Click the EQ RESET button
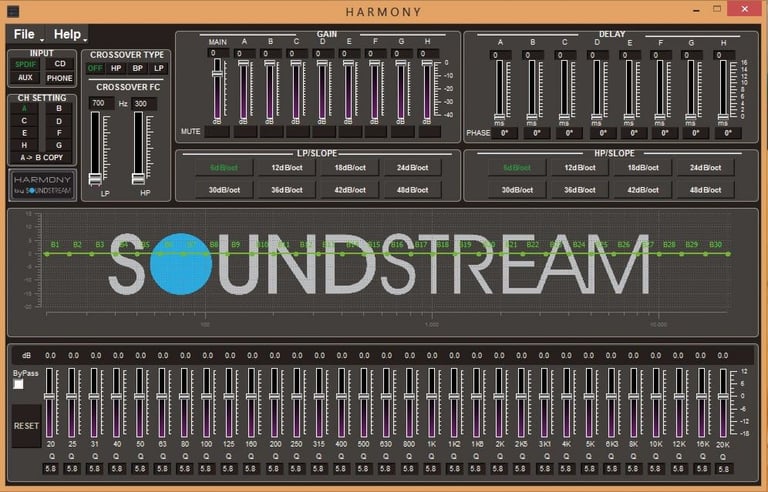 click(x=26, y=426)
